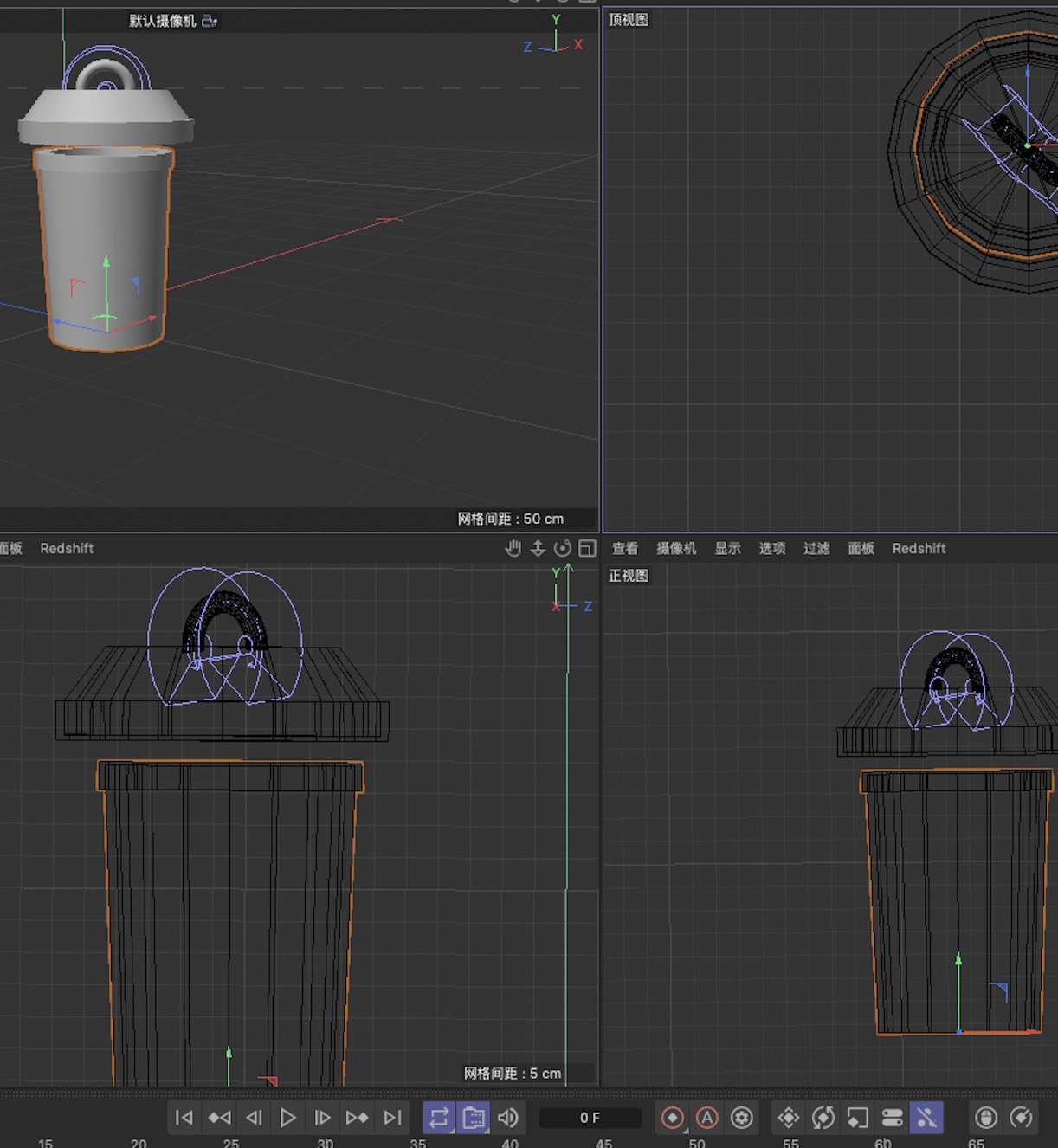The width and height of the screenshot is (1058, 1148).
Task: Go to the end of the animation
Action: click(392, 1118)
